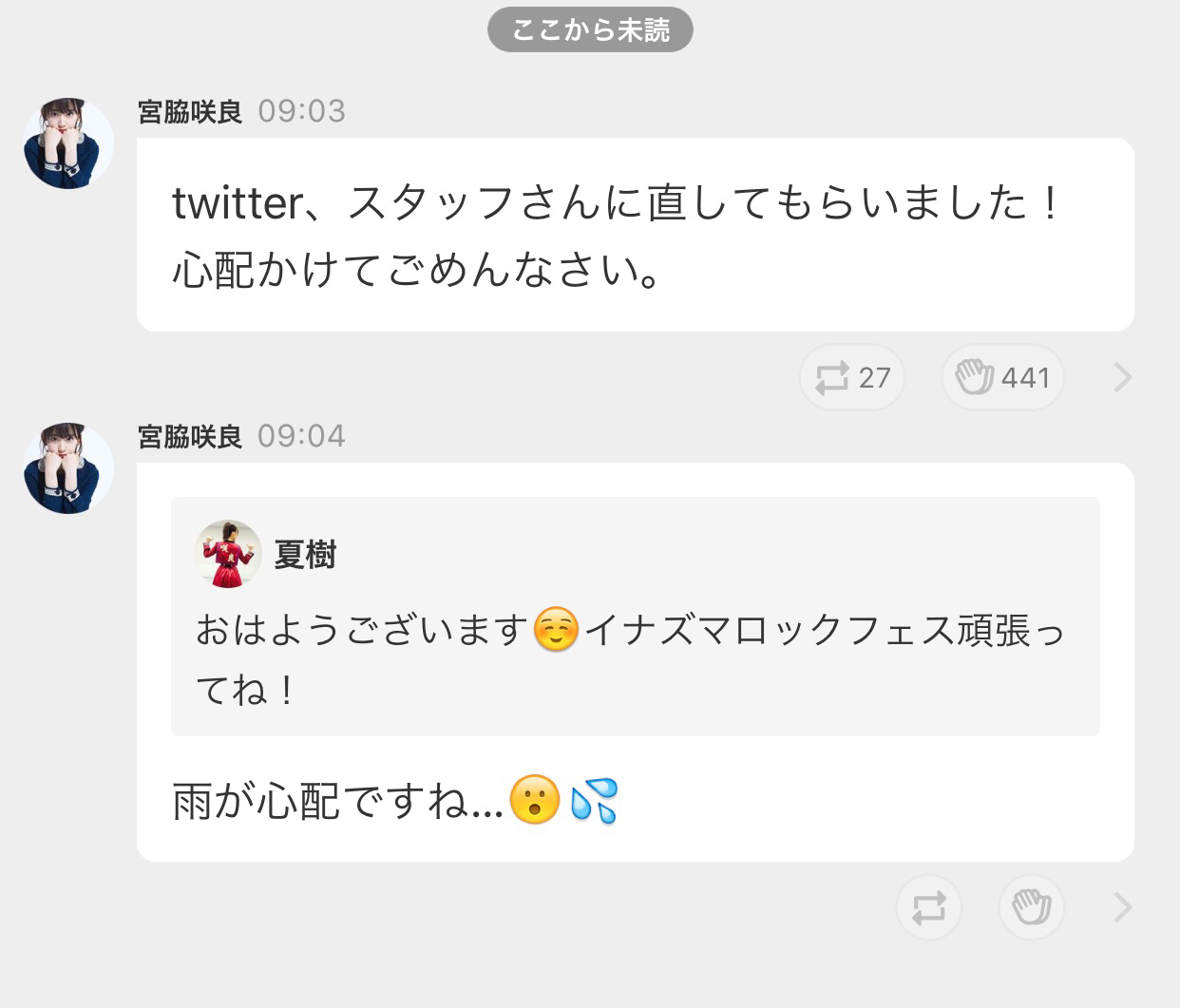Screen dimensions: 1180x1008
Task: Open the twitter、スタッフさん message bubble
Action: [x=636, y=235]
